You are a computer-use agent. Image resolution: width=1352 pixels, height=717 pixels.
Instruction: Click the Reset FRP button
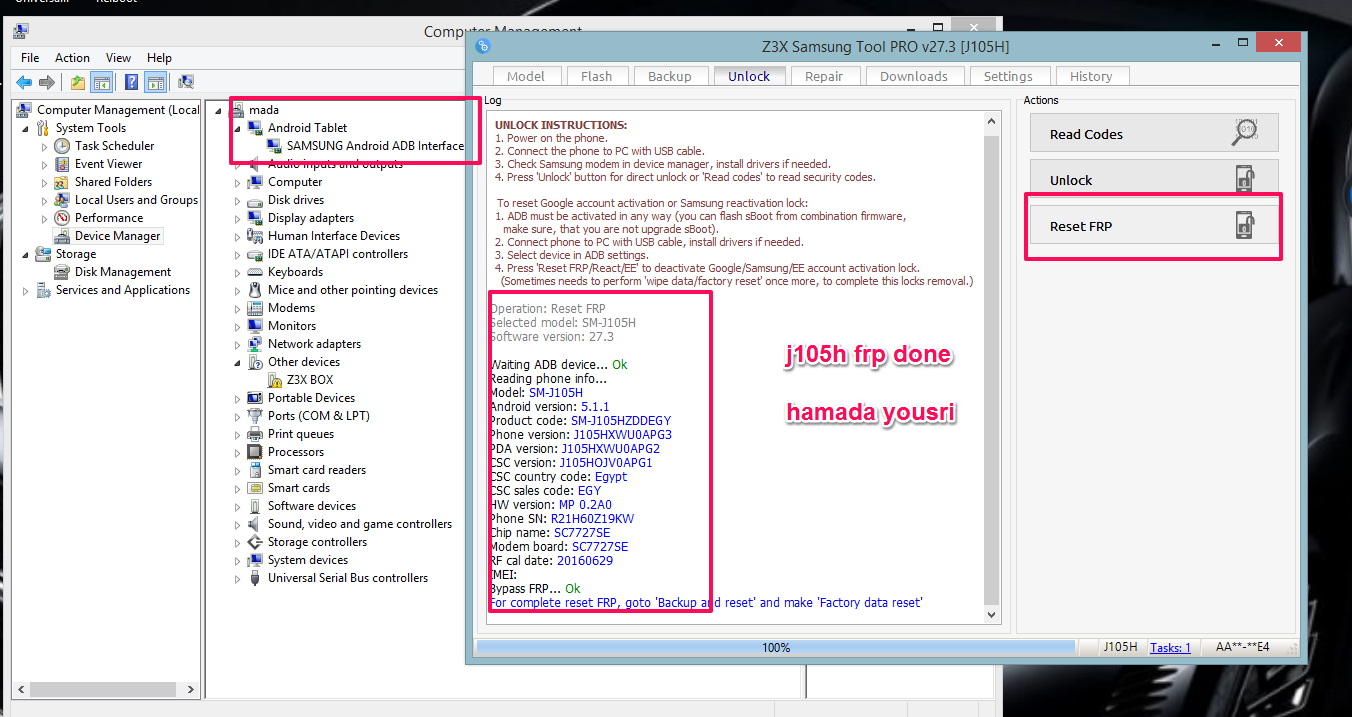click(x=1154, y=226)
